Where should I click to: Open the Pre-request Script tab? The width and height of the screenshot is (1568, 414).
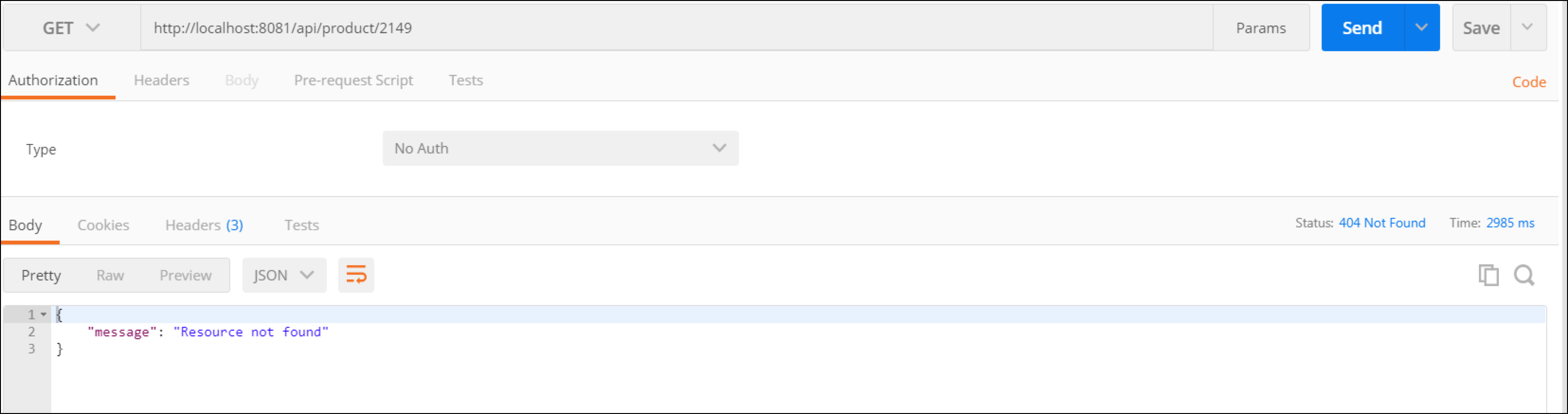[353, 81]
